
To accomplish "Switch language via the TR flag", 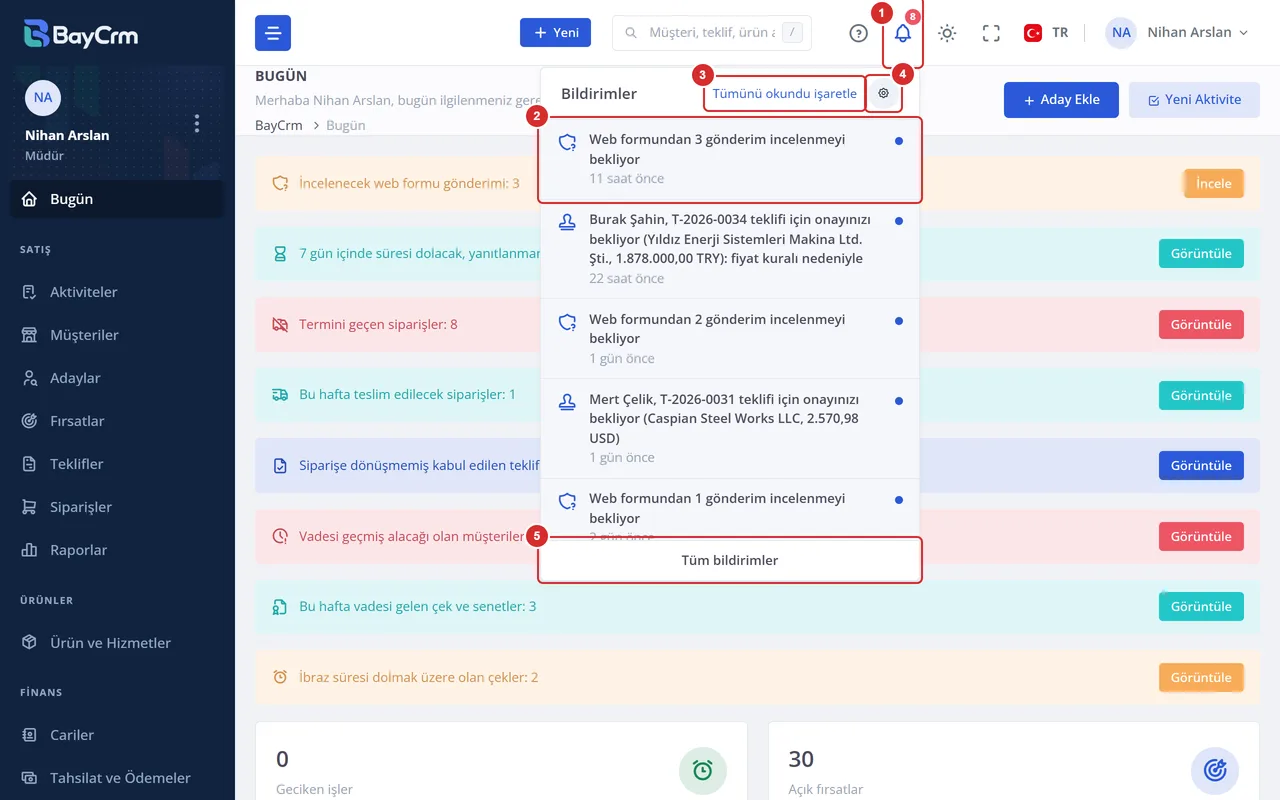I will coord(1046,33).
